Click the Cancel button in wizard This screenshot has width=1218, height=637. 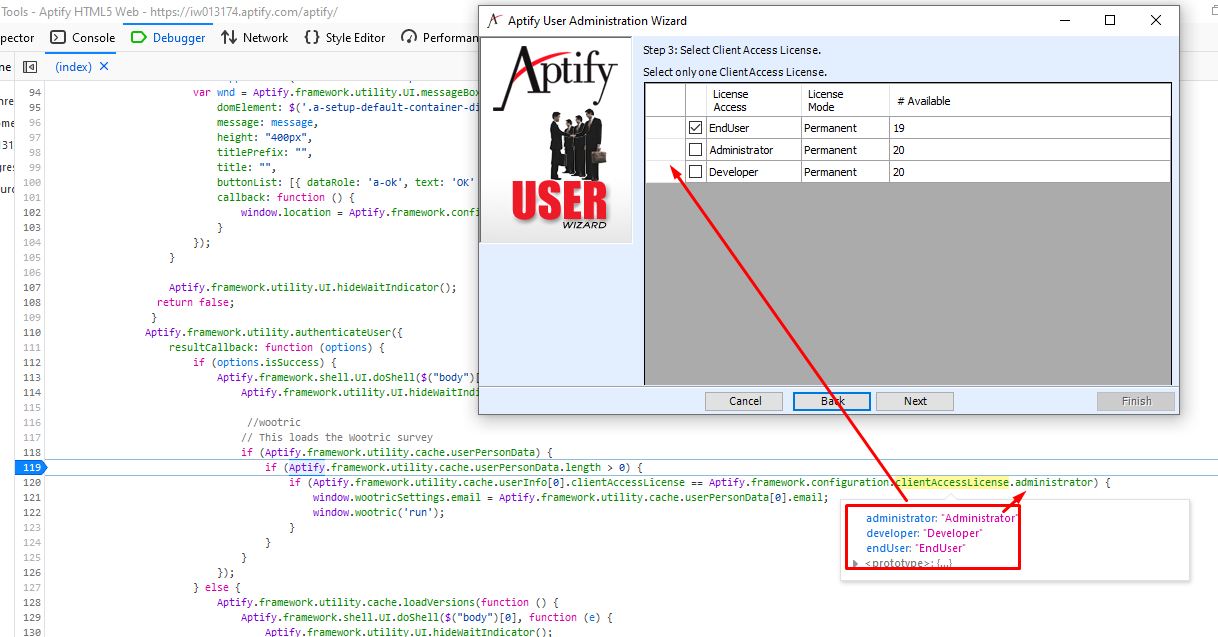point(745,401)
